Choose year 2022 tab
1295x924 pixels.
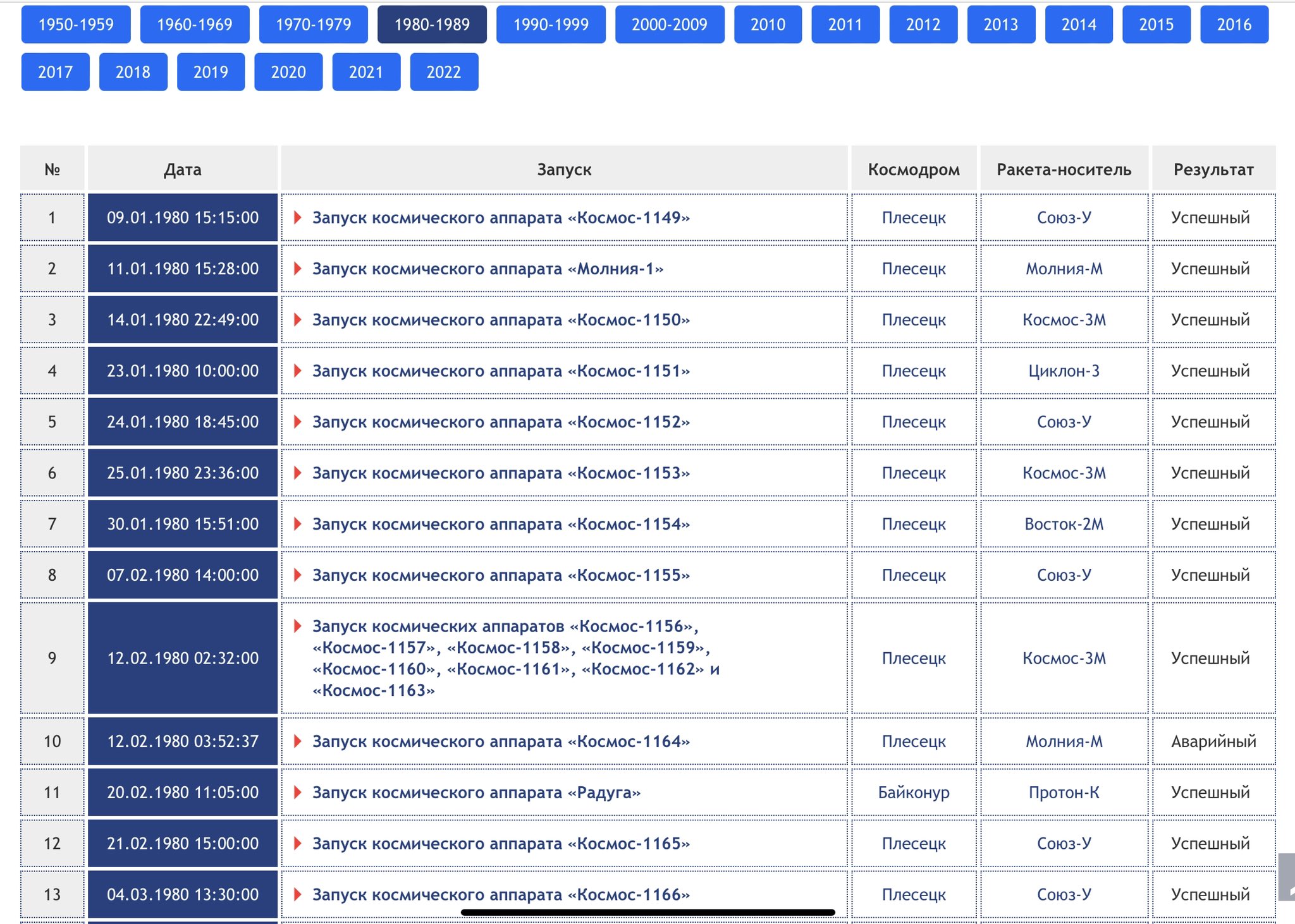tap(443, 72)
